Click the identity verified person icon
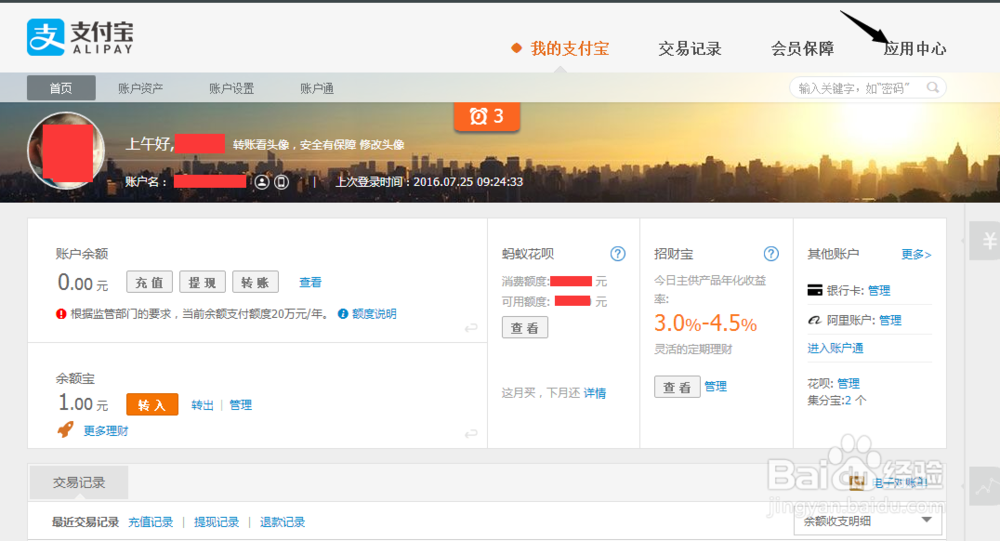 tap(261, 182)
